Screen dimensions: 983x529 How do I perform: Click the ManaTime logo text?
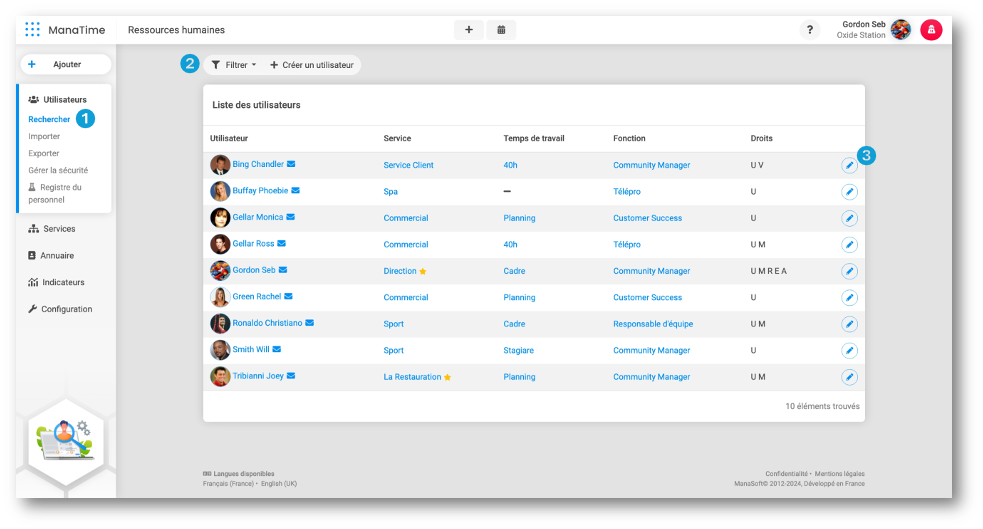(x=76, y=30)
